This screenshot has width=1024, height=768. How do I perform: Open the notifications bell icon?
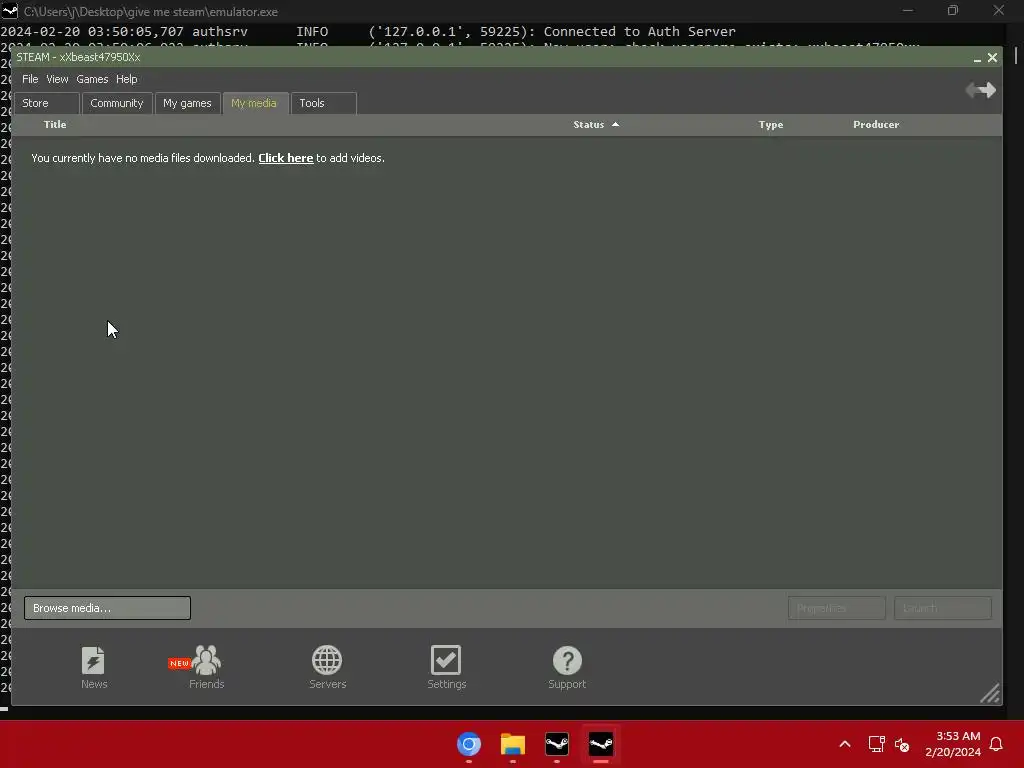(996, 744)
